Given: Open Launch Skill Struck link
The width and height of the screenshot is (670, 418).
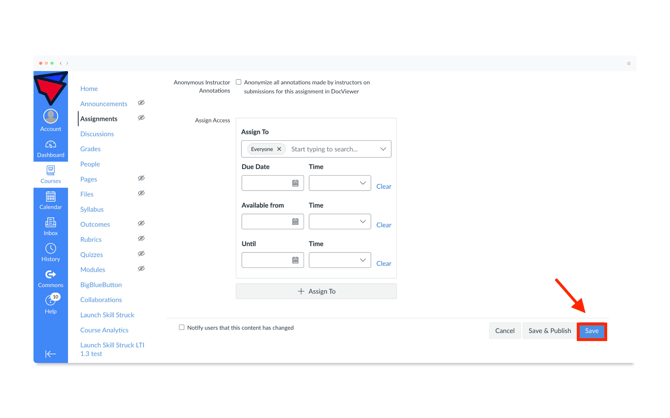Looking at the screenshot, I should 107,315.
